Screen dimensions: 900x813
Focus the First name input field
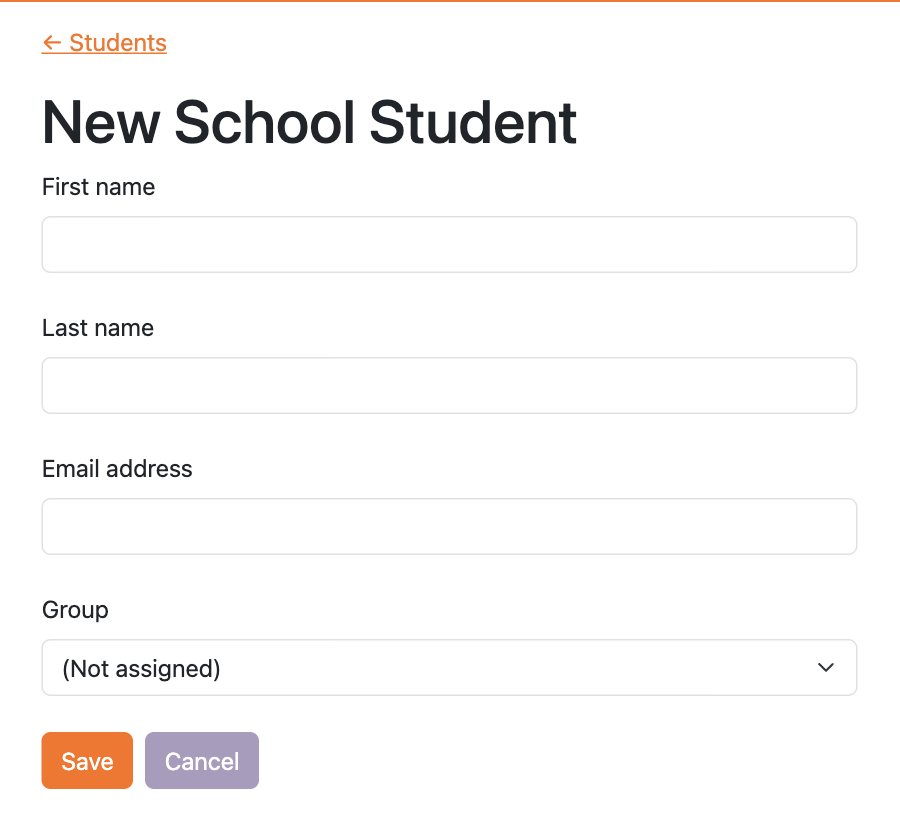point(449,245)
